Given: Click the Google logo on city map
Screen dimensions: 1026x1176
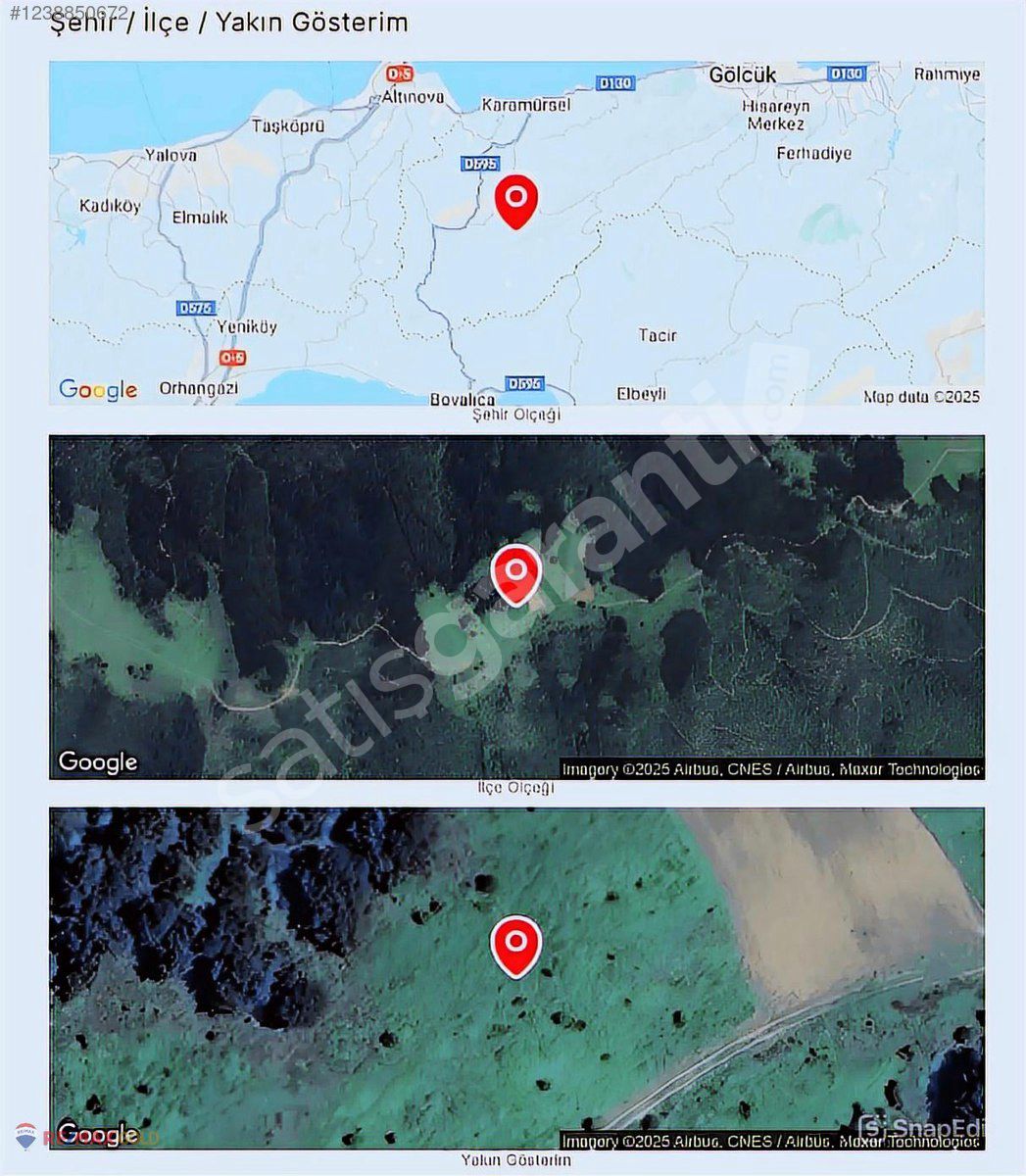Looking at the screenshot, I should (98, 389).
